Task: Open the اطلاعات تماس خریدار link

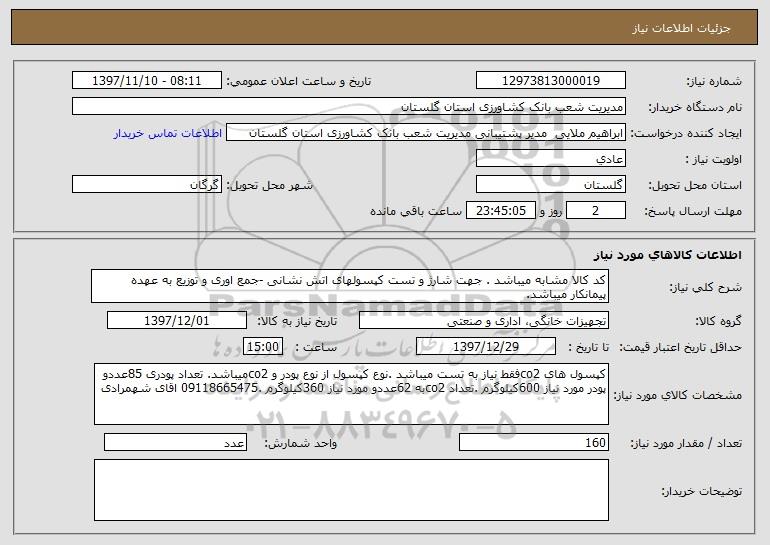Action: coord(168,134)
